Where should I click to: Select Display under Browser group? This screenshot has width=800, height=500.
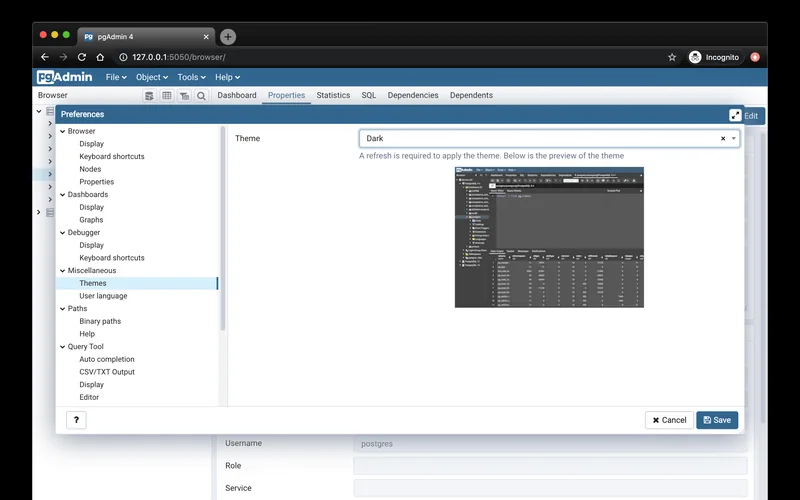[x=91, y=144]
